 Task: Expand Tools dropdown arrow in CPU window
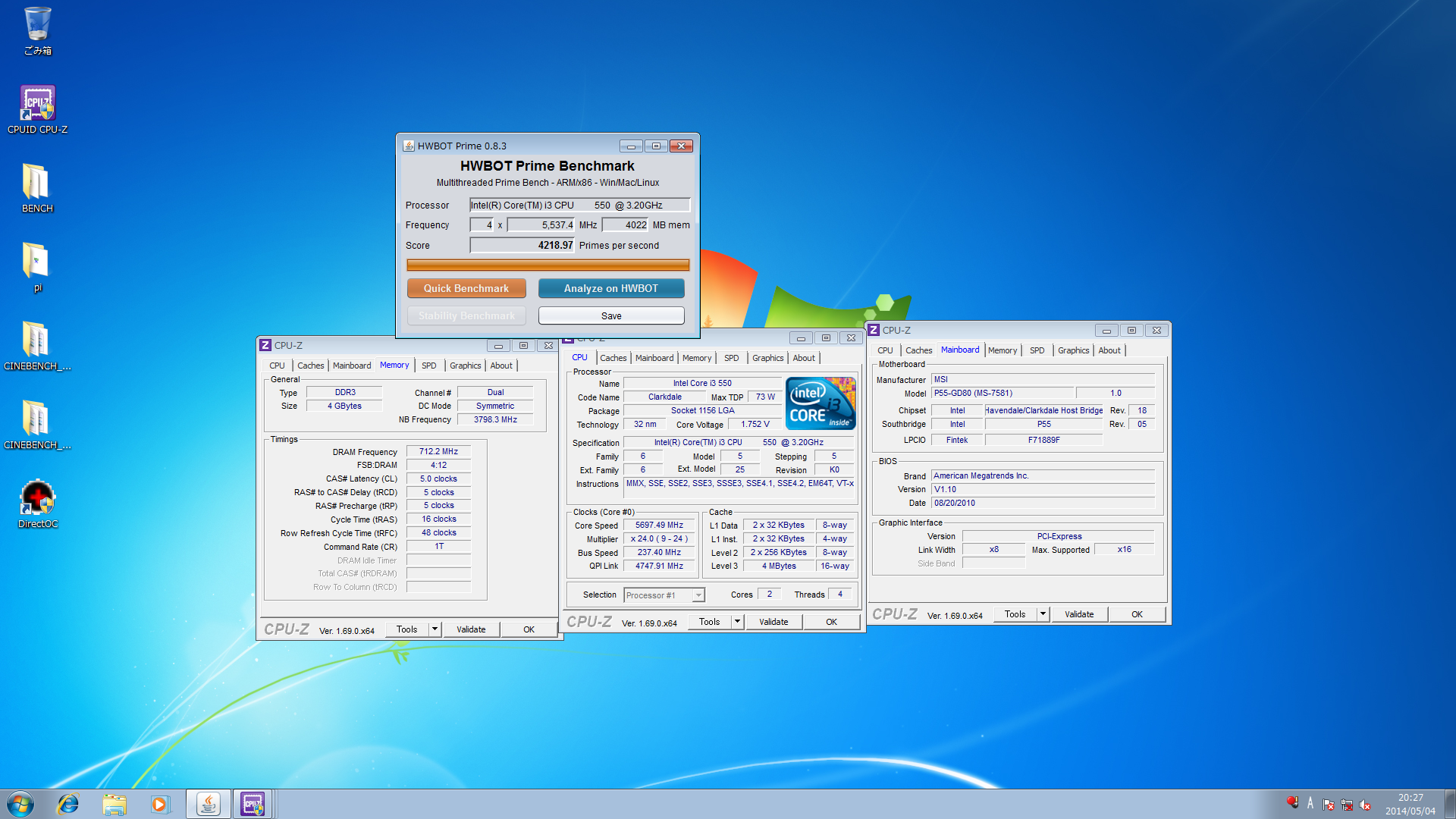(x=737, y=622)
